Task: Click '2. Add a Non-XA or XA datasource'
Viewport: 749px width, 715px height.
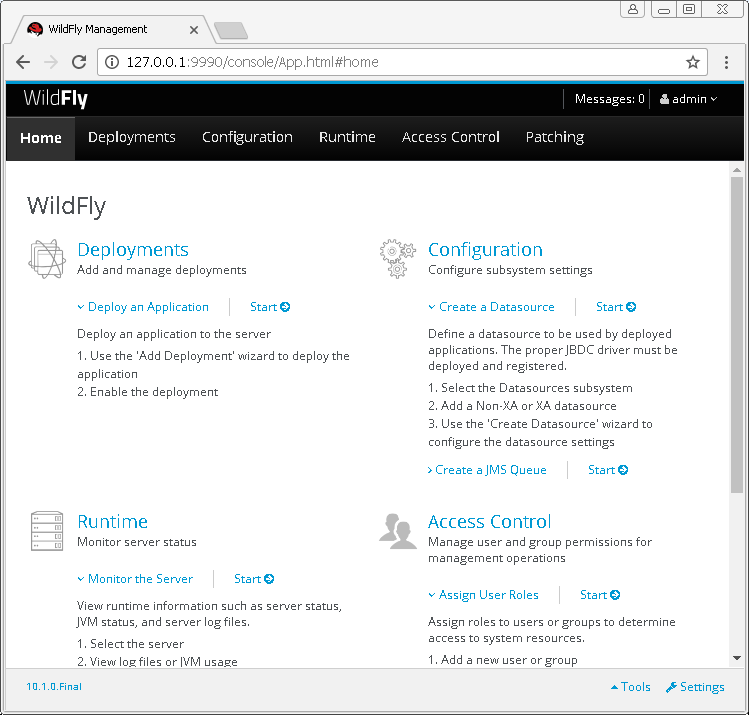Action: coord(522,406)
